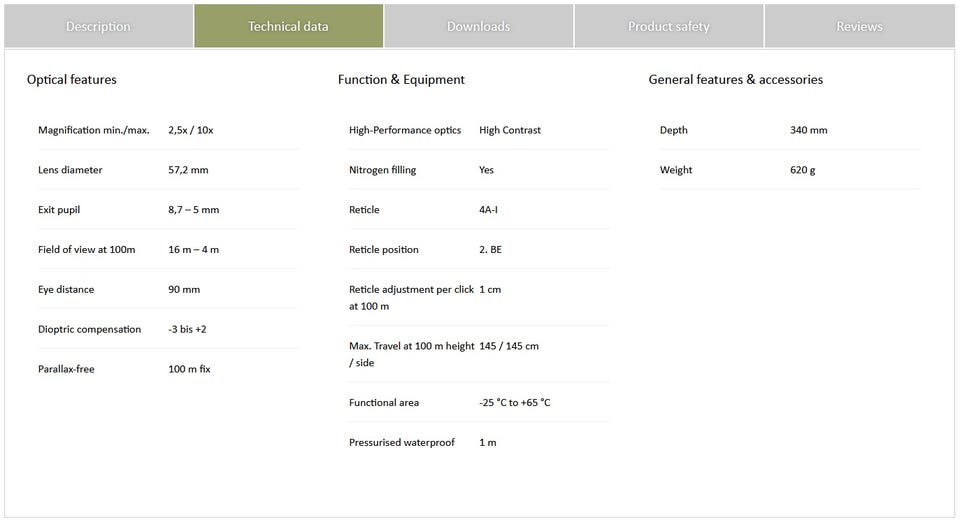Viewport: 960px width, 522px height.
Task: Open the Product safety tab
Action: 669,26
